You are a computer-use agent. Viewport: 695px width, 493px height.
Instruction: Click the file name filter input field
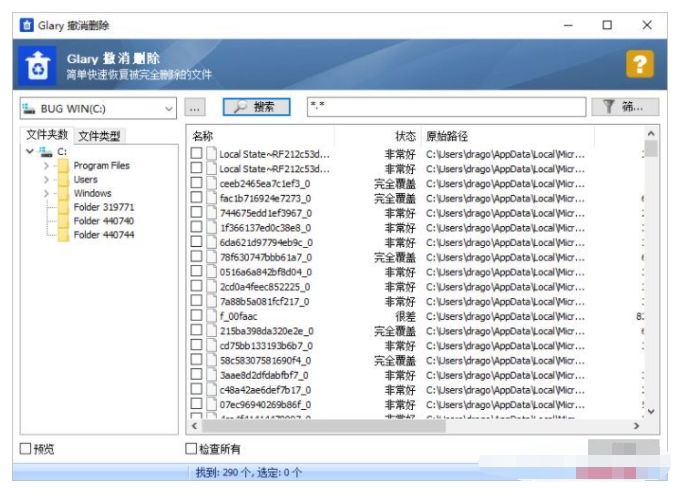coord(446,107)
